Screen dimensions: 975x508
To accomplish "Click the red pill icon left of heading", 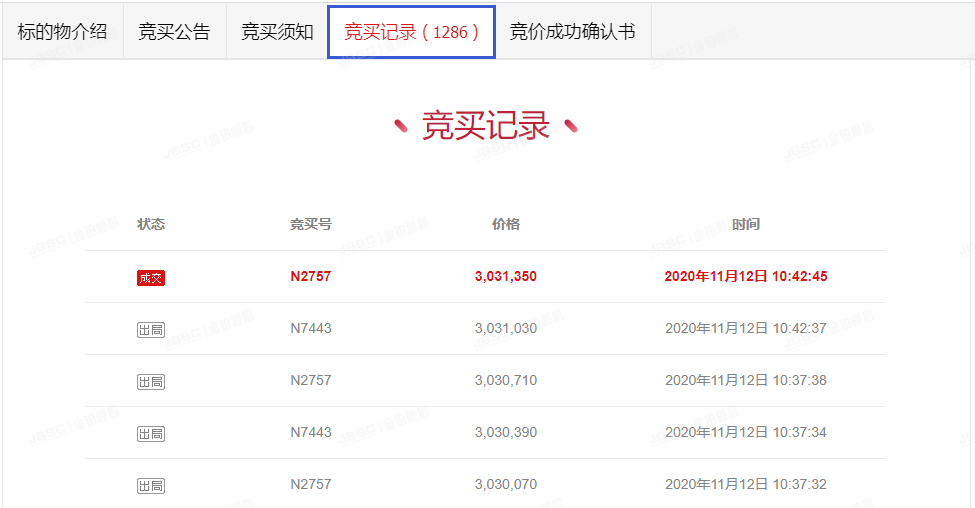I will point(401,126).
